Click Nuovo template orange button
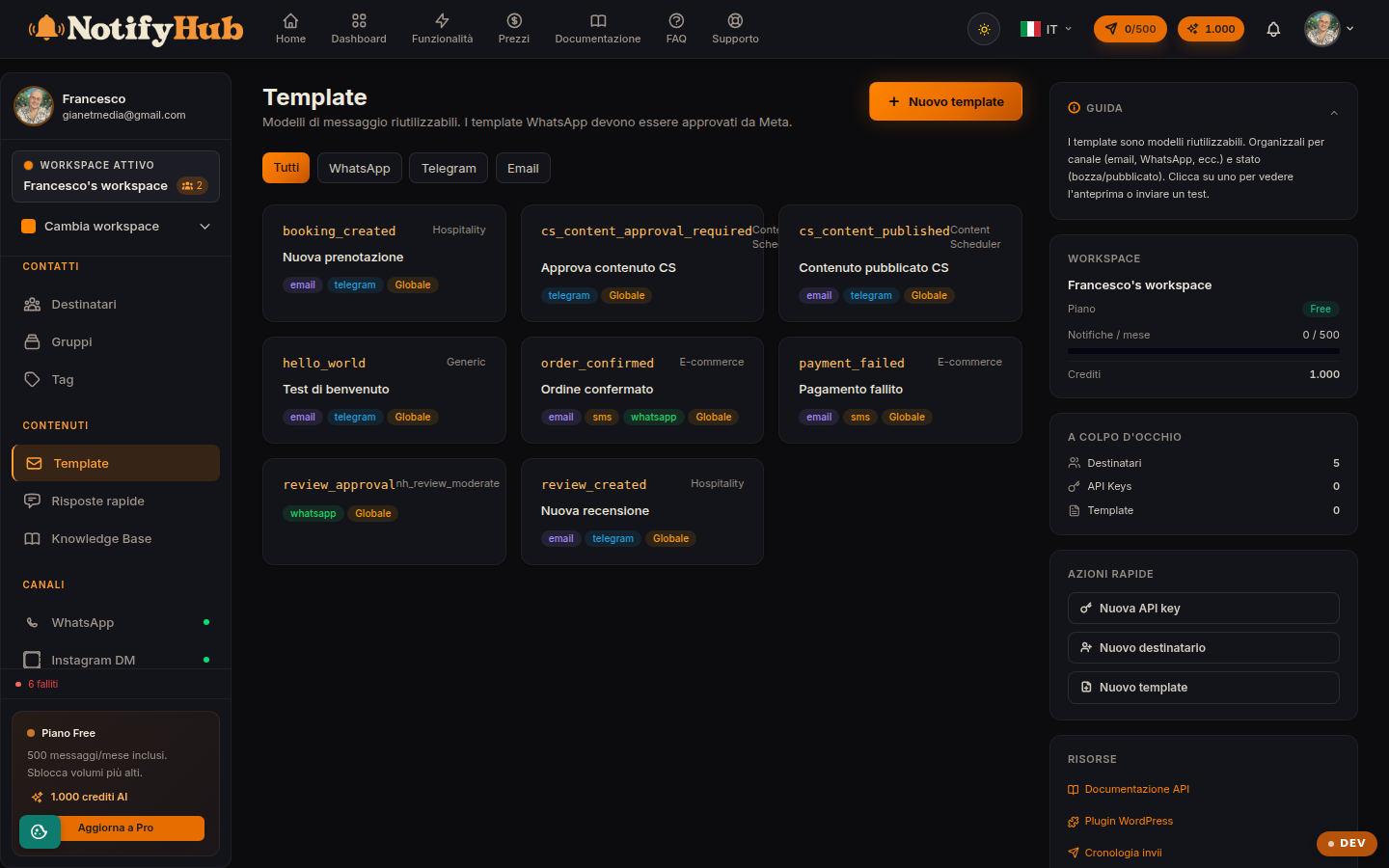This screenshot has height=868, width=1389. pos(945,101)
